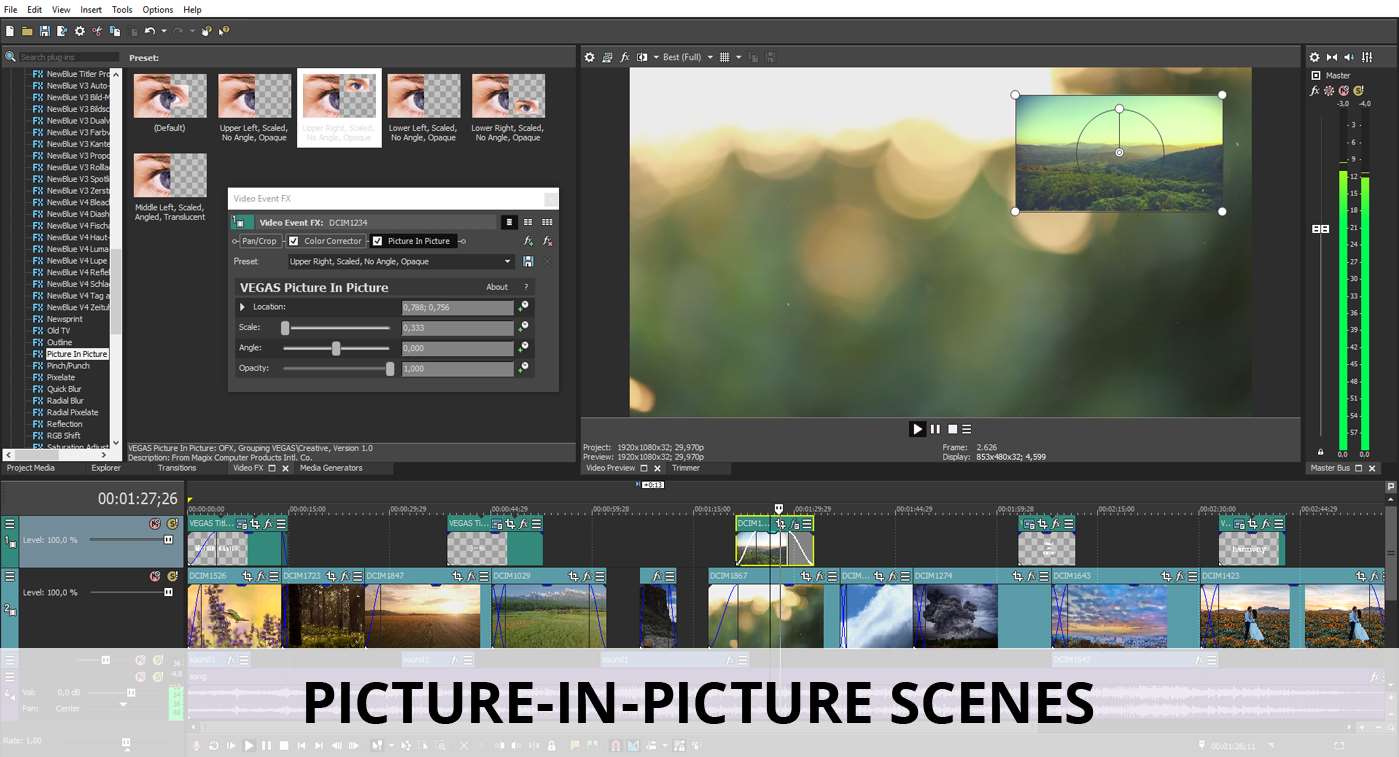Open the mixer sliders icon in Master Bus

(x=1367, y=57)
